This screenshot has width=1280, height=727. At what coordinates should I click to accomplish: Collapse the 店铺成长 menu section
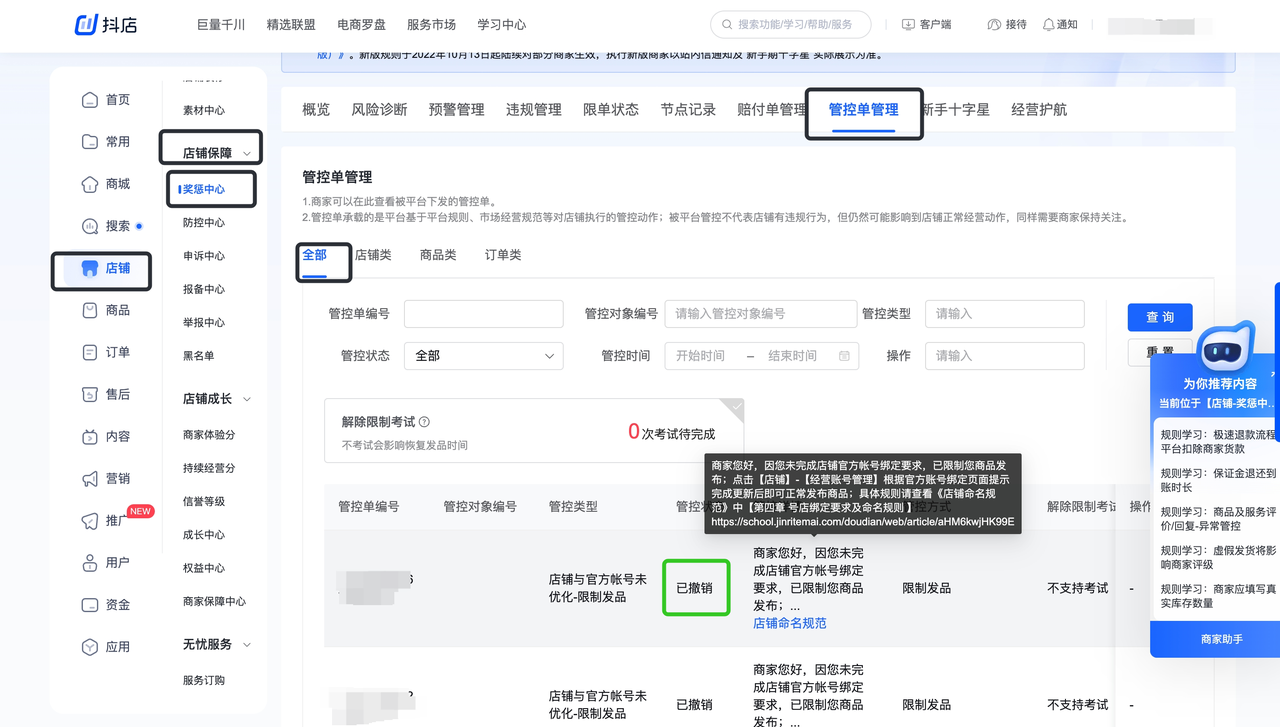point(247,399)
